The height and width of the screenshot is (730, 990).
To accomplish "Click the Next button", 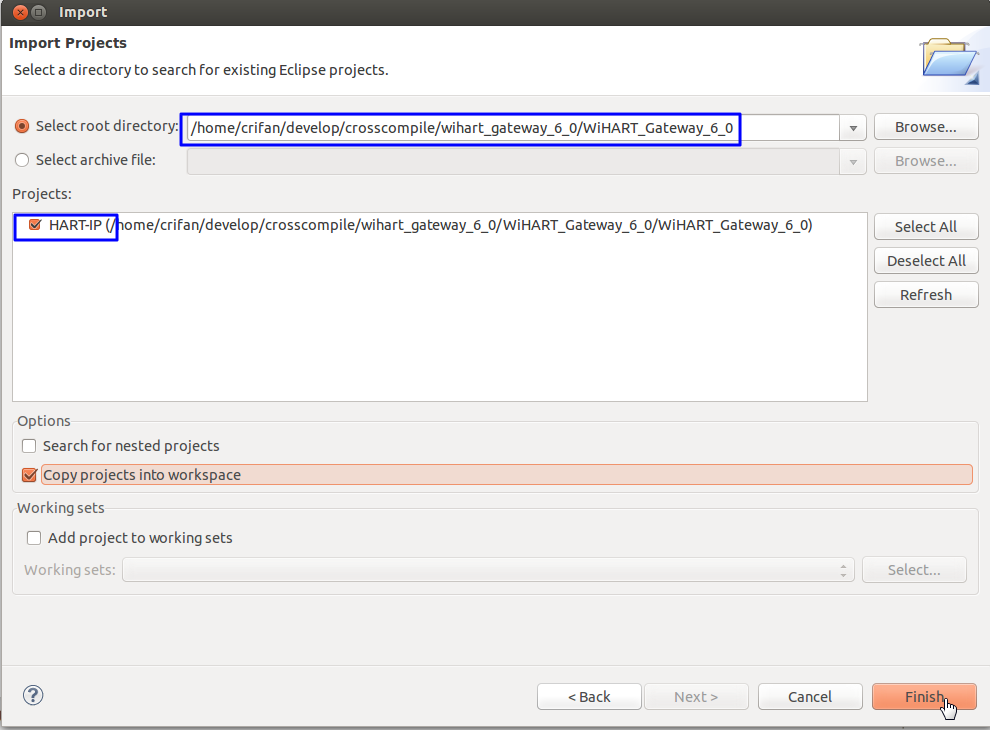I will pos(696,697).
